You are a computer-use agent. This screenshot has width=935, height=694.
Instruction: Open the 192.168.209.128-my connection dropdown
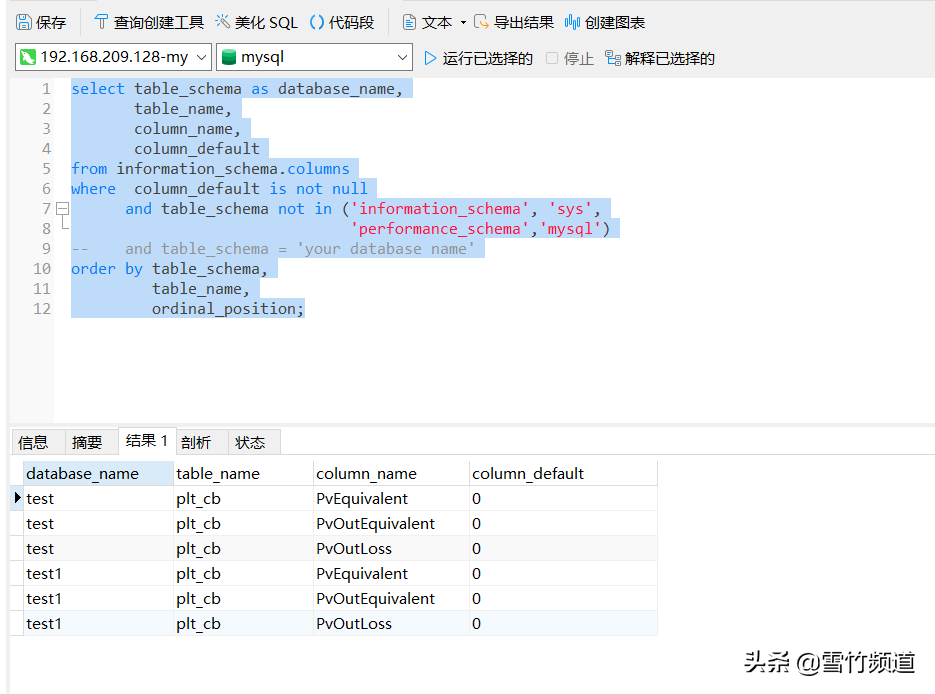(200, 57)
